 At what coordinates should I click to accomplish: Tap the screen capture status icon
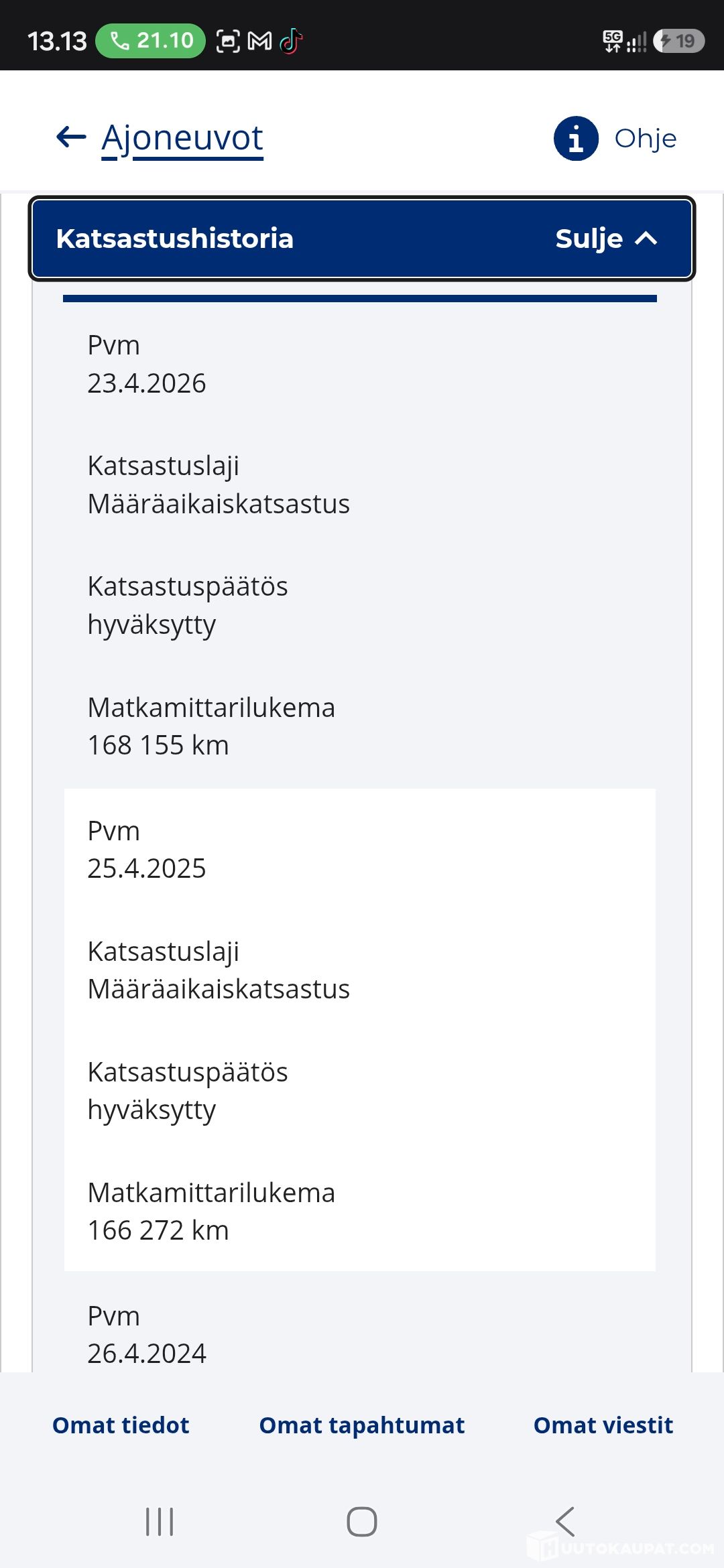coord(228,42)
